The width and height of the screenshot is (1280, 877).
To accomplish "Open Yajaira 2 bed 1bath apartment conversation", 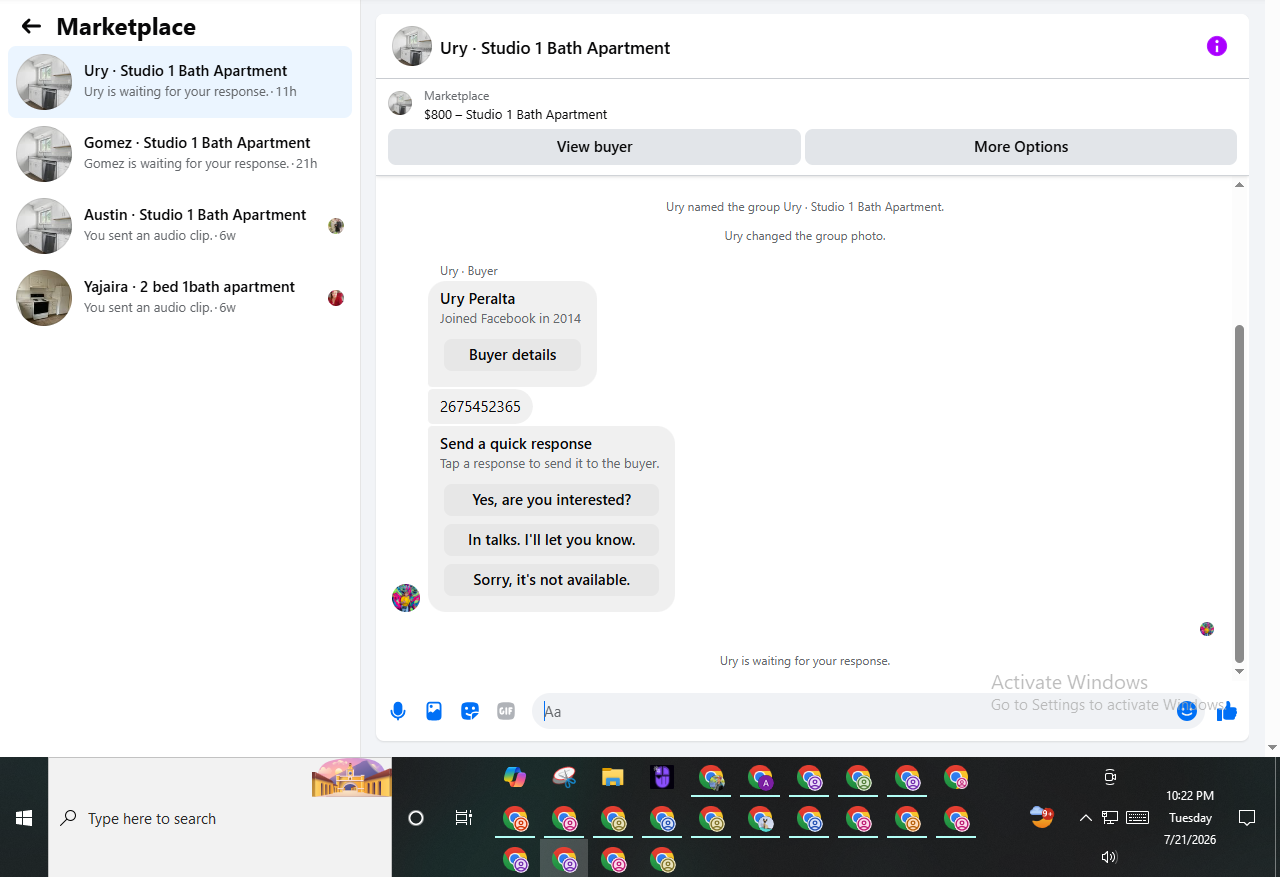I will 180,298.
